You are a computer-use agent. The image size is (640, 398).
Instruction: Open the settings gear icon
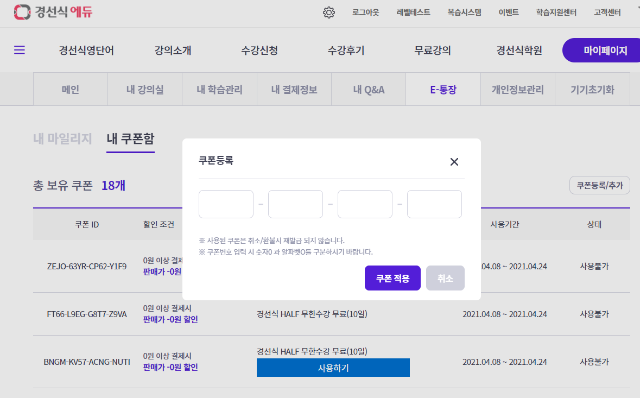(329, 13)
